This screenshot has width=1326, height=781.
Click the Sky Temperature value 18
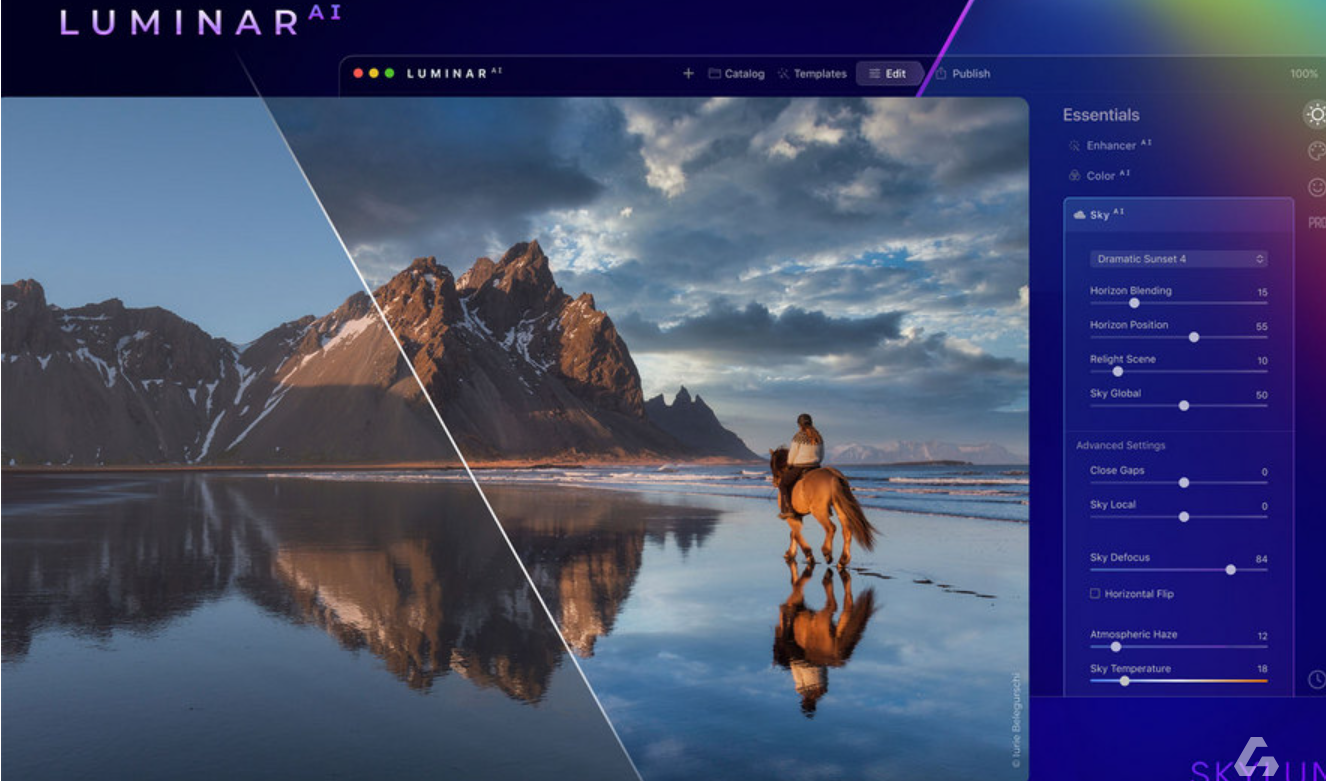click(x=1262, y=670)
